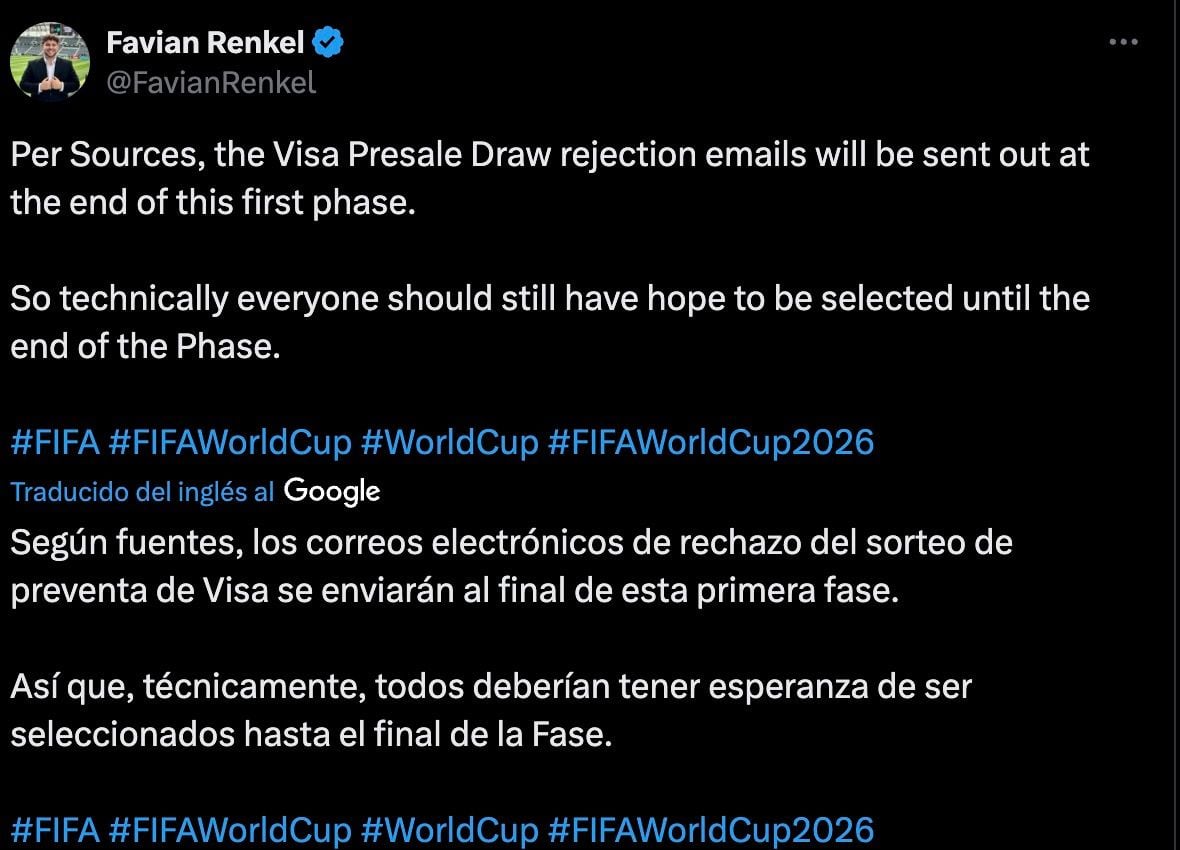
Task: Open #WorldCup hashtag in the Spanish translation
Action: point(449,830)
